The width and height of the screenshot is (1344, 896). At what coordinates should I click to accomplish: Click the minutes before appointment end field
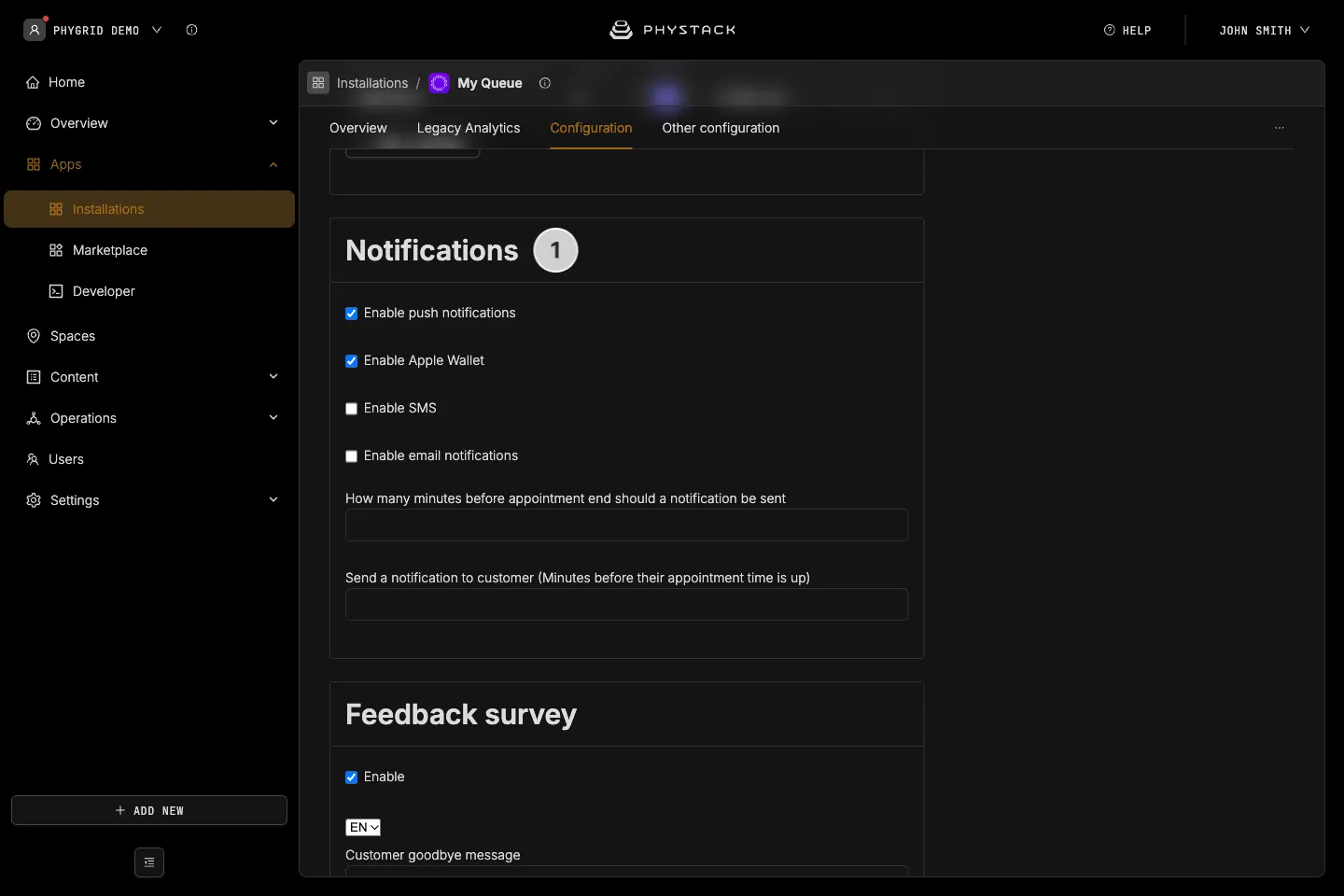[627, 525]
